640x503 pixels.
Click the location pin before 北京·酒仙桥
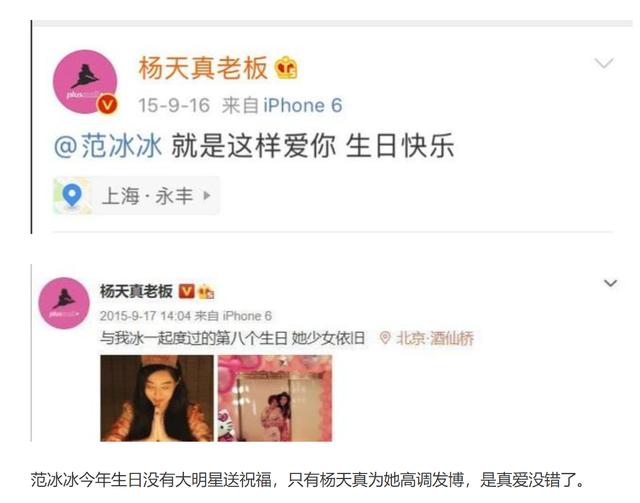point(384,338)
